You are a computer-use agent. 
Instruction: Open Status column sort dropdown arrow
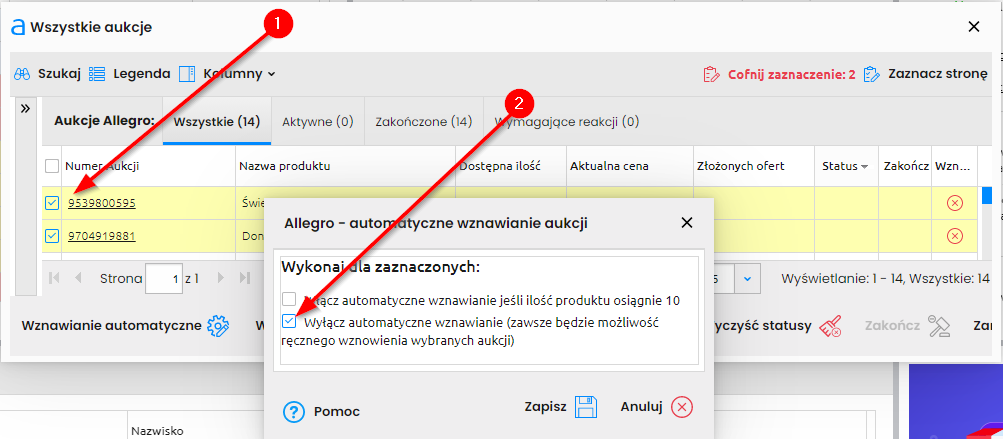pyautogui.click(x=865, y=167)
